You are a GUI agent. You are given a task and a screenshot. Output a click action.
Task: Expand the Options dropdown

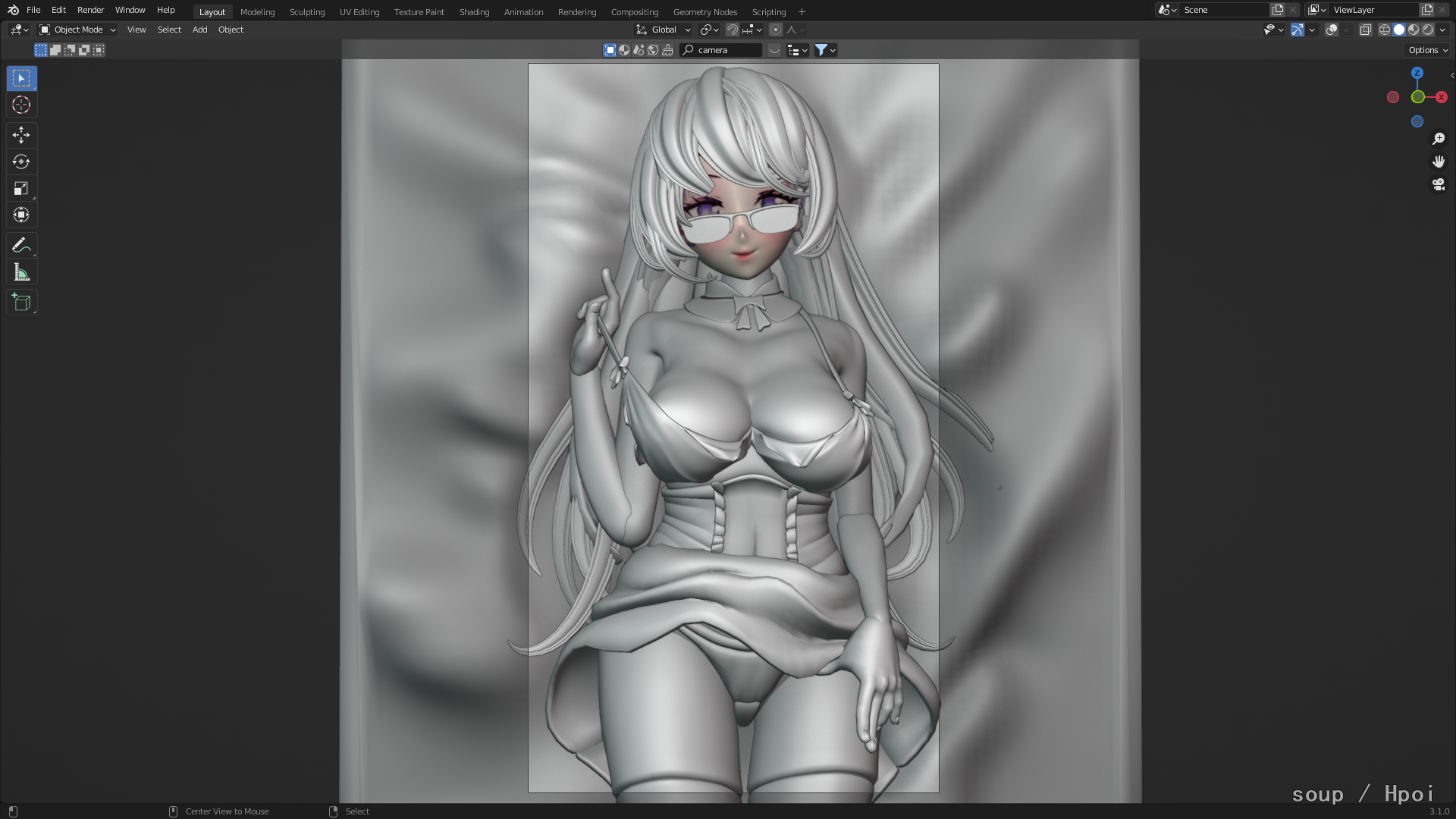1427,50
